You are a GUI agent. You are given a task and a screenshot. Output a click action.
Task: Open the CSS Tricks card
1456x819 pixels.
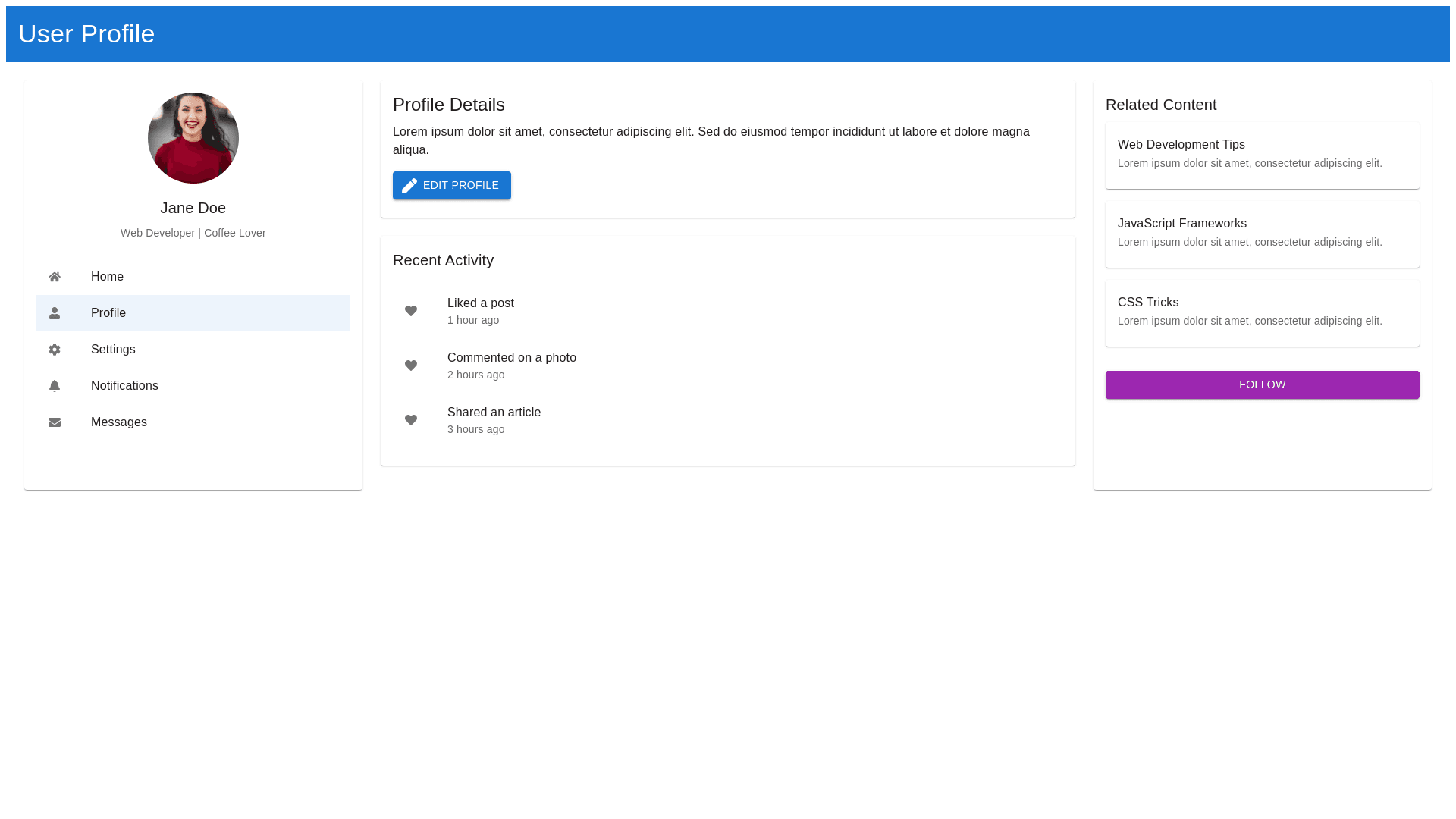click(1262, 312)
